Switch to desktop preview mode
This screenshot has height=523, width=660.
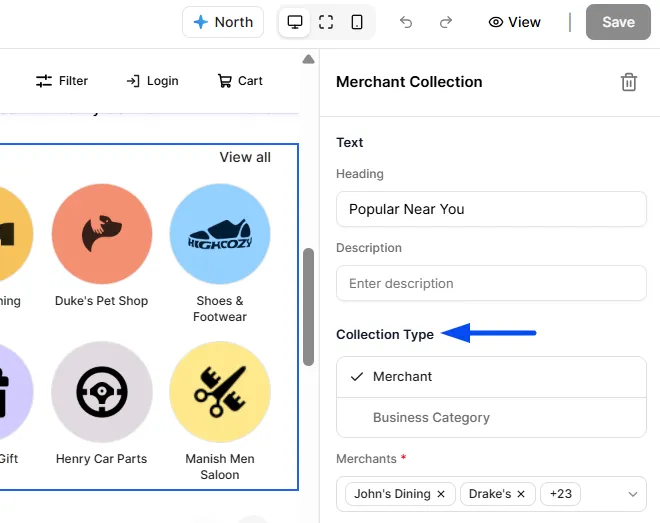point(295,22)
